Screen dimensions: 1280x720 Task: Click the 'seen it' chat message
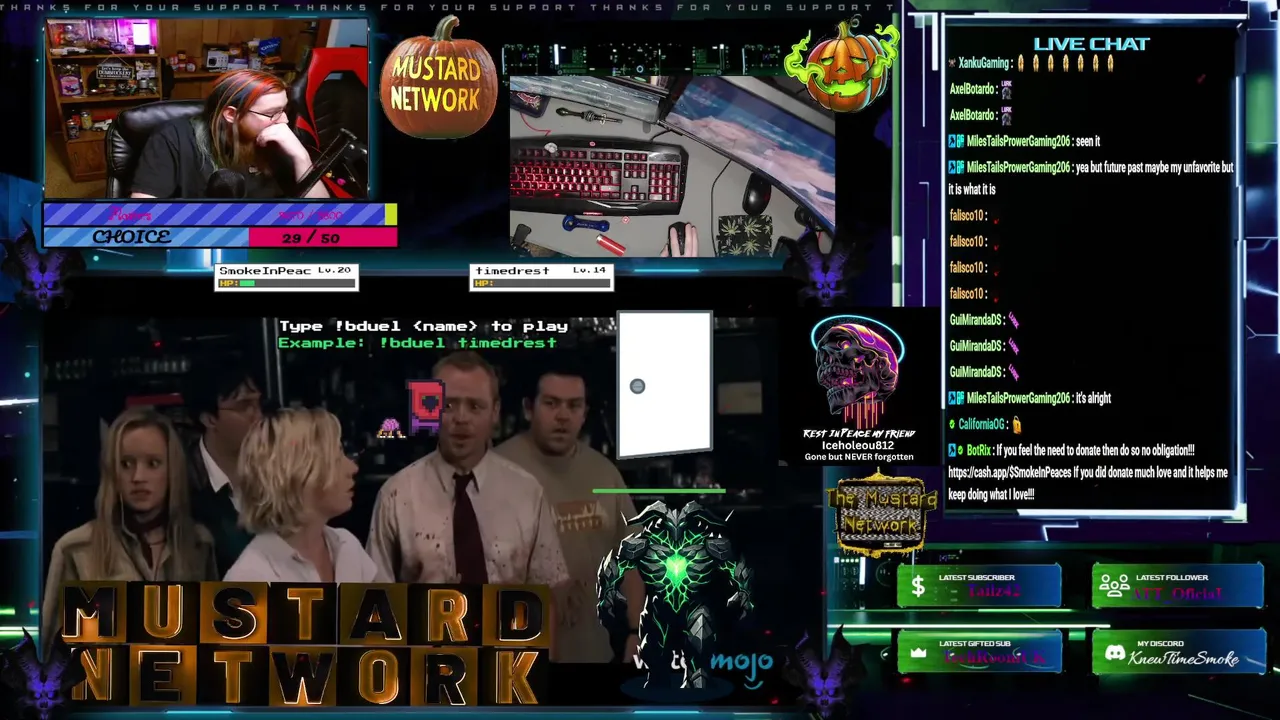tap(1087, 141)
